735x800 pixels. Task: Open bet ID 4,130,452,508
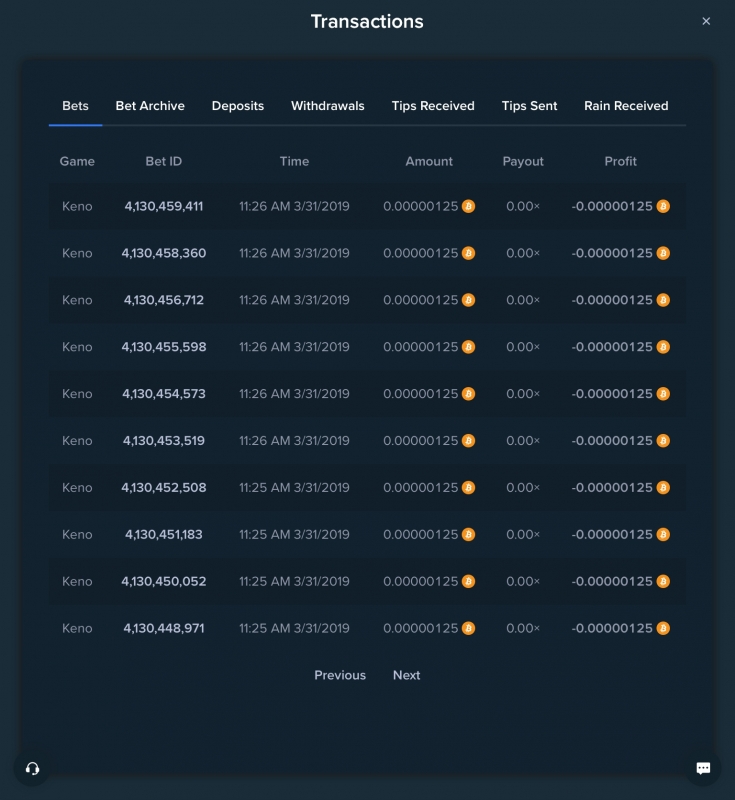(x=164, y=488)
